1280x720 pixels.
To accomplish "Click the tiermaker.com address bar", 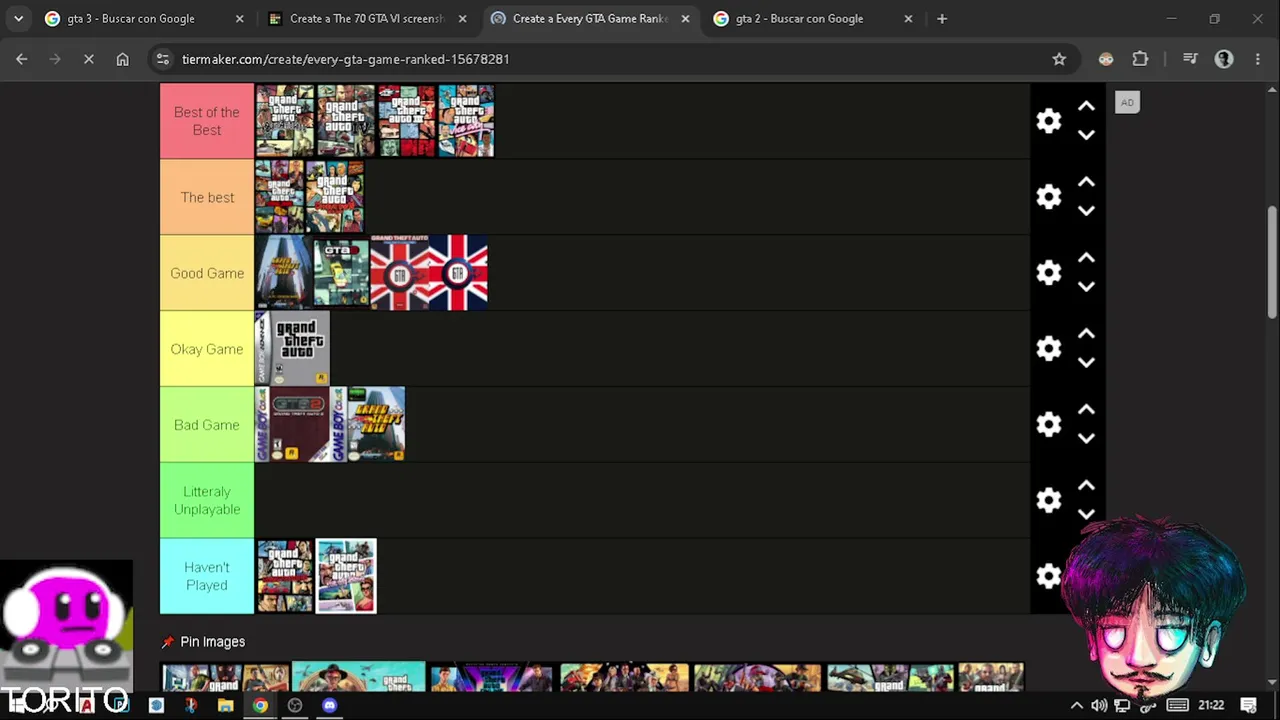I will (x=610, y=59).
